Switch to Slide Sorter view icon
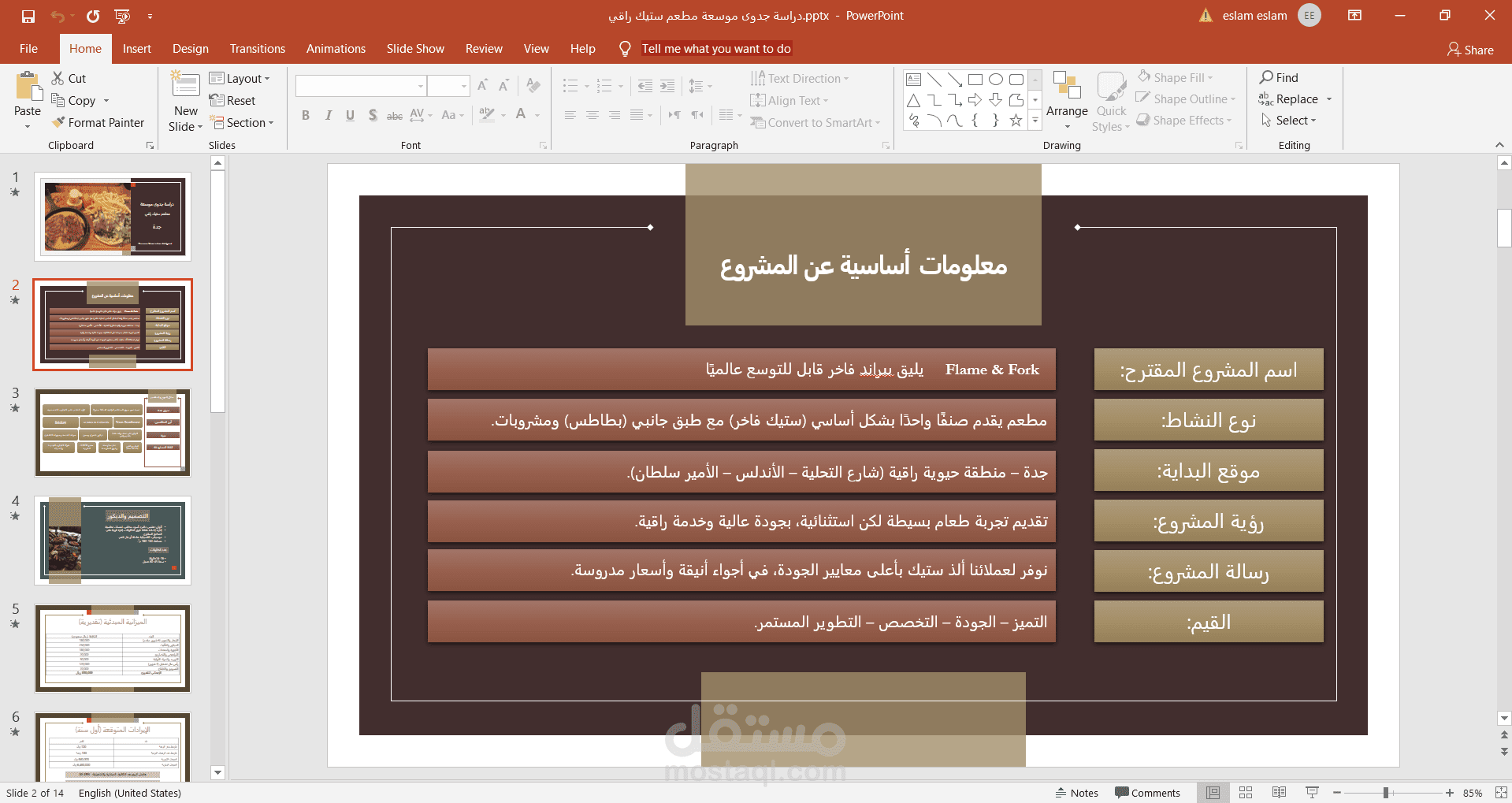Screen dimensions: 1512x803 pos(1246,793)
